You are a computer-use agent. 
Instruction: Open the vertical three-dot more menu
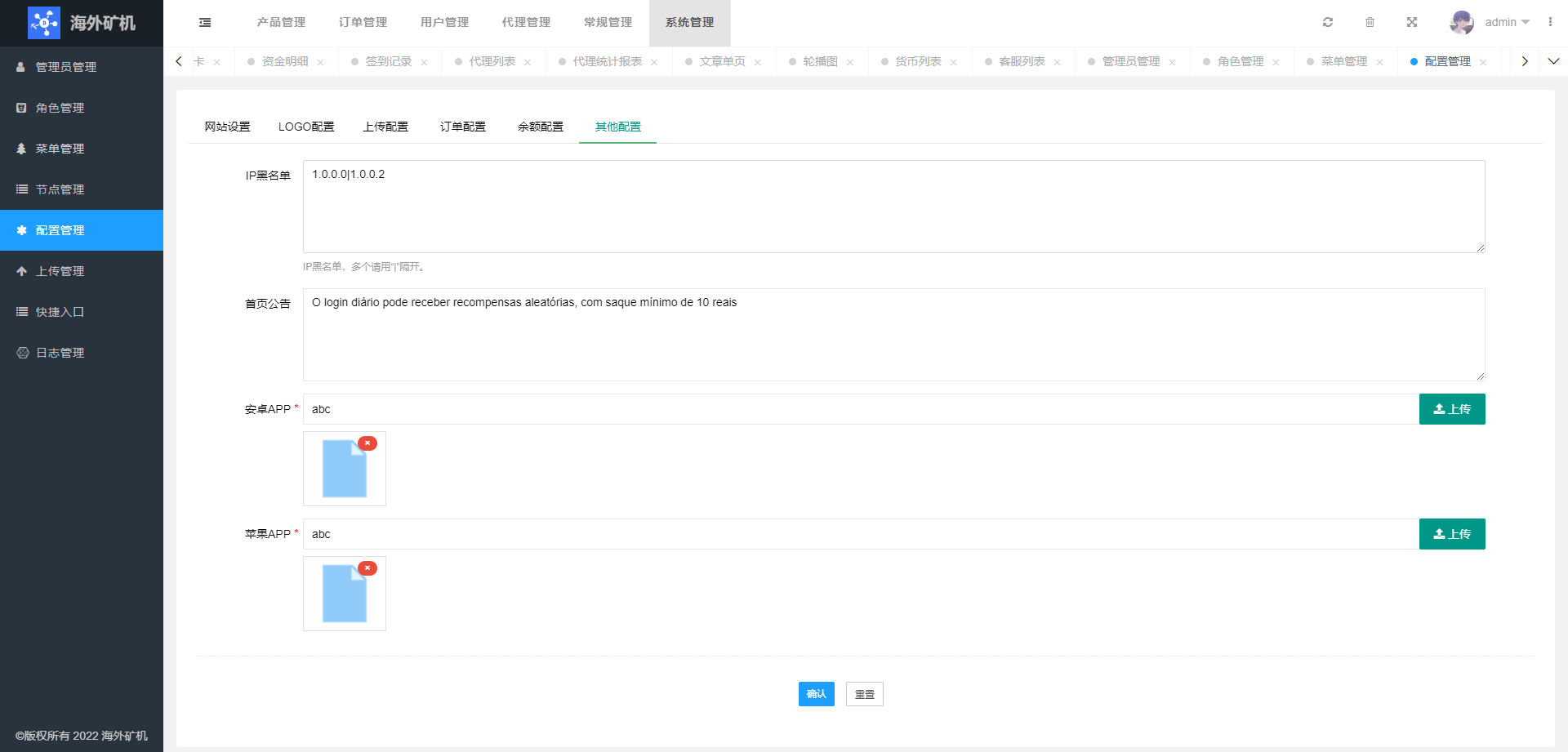[1550, 23]
